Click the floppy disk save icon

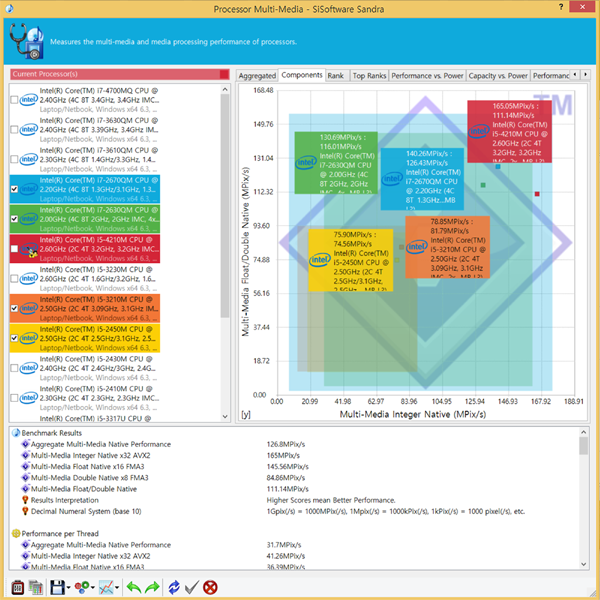57,587
